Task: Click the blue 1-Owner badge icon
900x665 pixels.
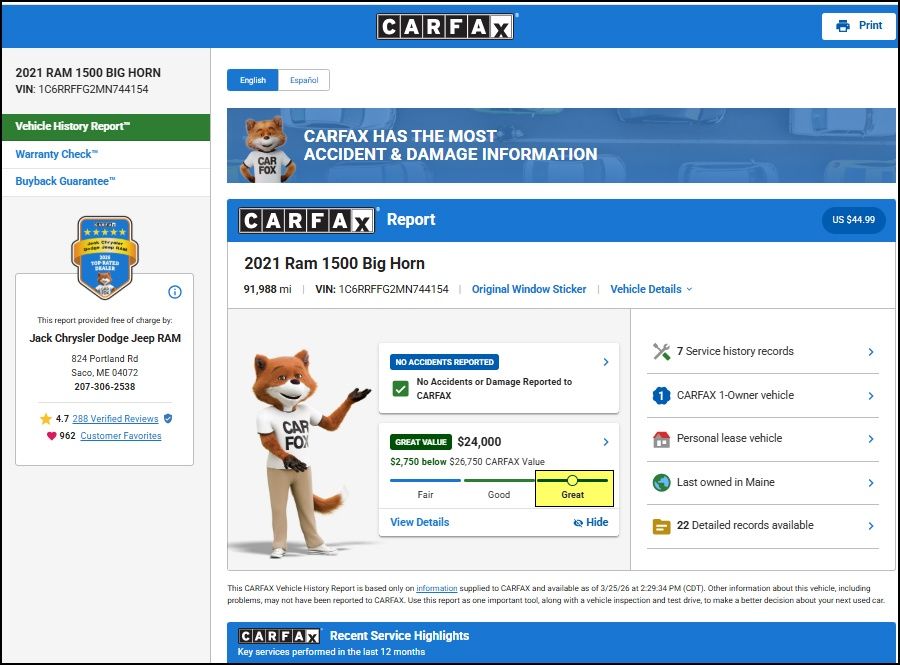Action: tap(661, 396)
